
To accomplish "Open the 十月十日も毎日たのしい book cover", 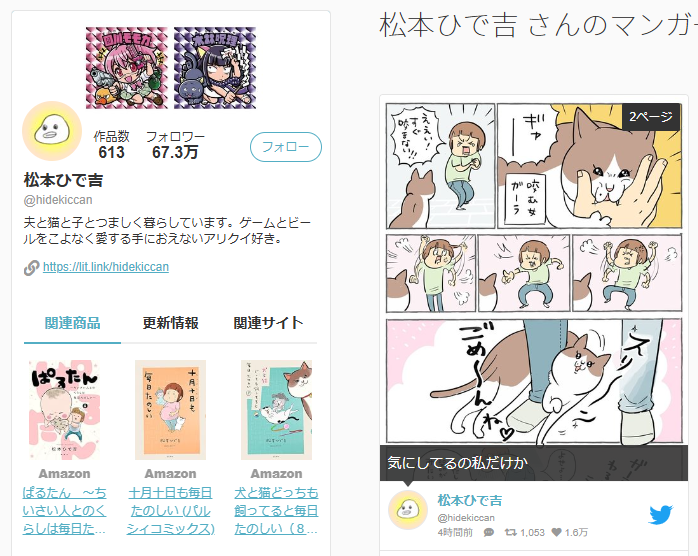I will click(x=170, y=410).
